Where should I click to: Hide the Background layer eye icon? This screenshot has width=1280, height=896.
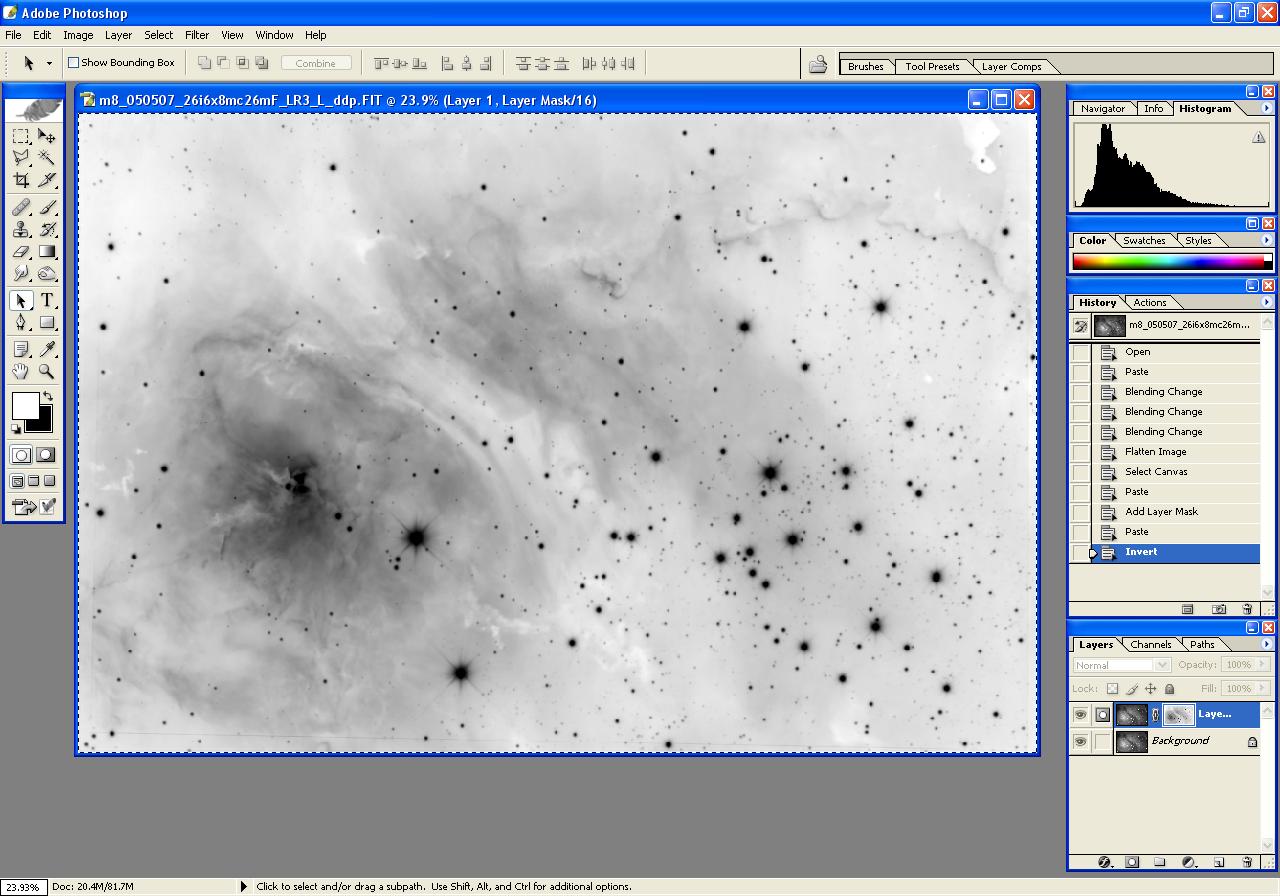1080,742
